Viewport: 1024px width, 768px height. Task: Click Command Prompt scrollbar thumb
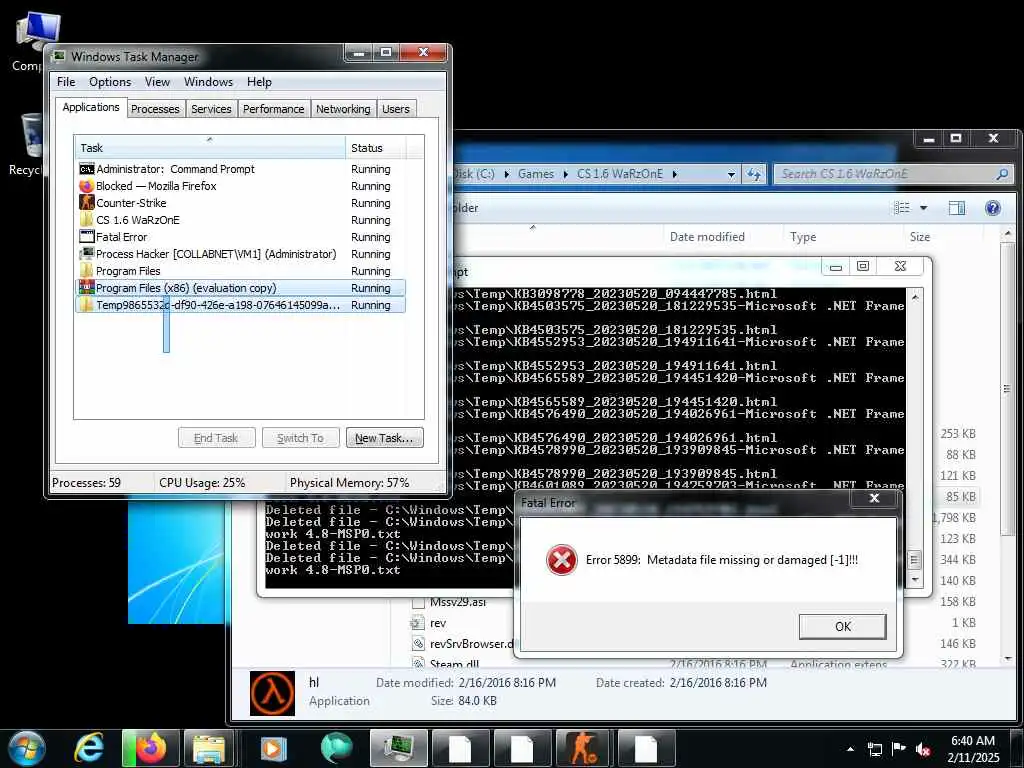point(915,560)
